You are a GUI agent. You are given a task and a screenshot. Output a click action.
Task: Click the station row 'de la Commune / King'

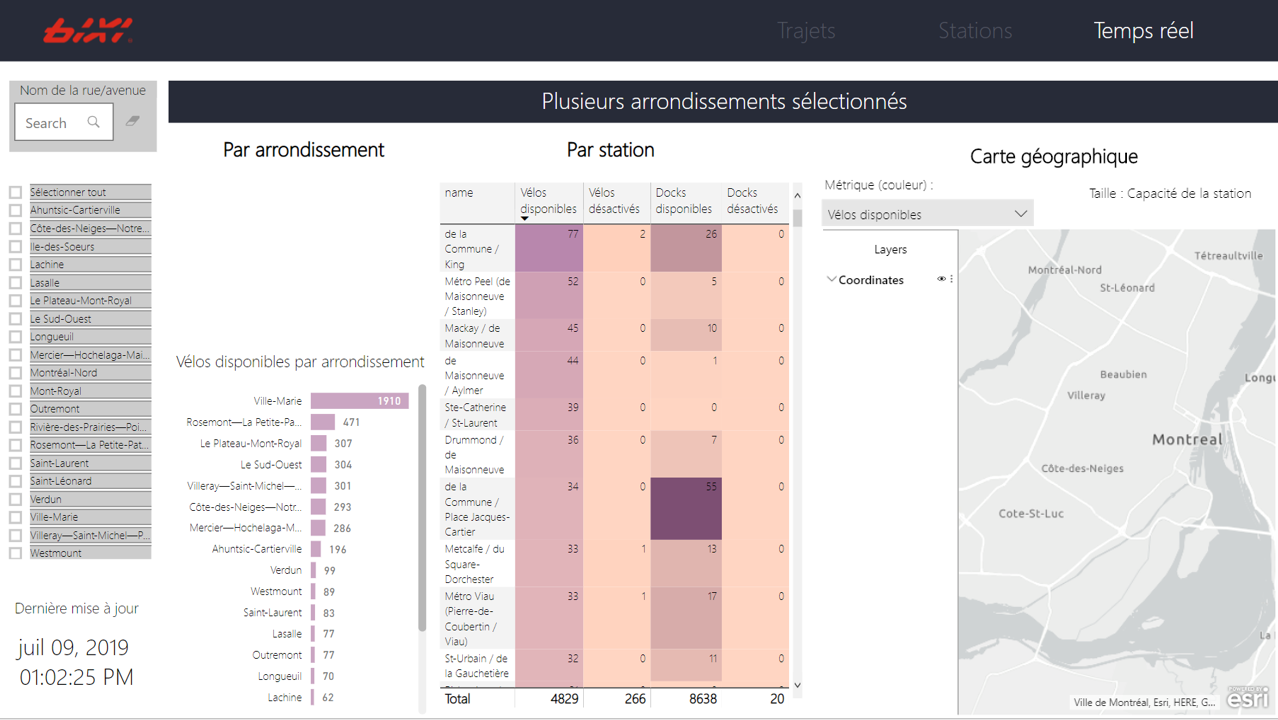coord(478,249)
